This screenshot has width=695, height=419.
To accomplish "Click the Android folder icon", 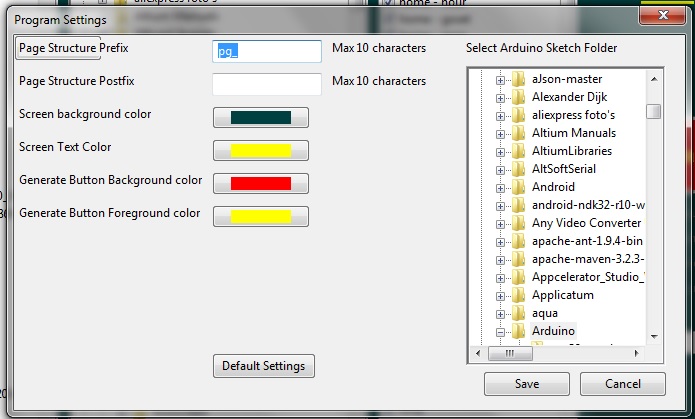I will click(518, 187).
